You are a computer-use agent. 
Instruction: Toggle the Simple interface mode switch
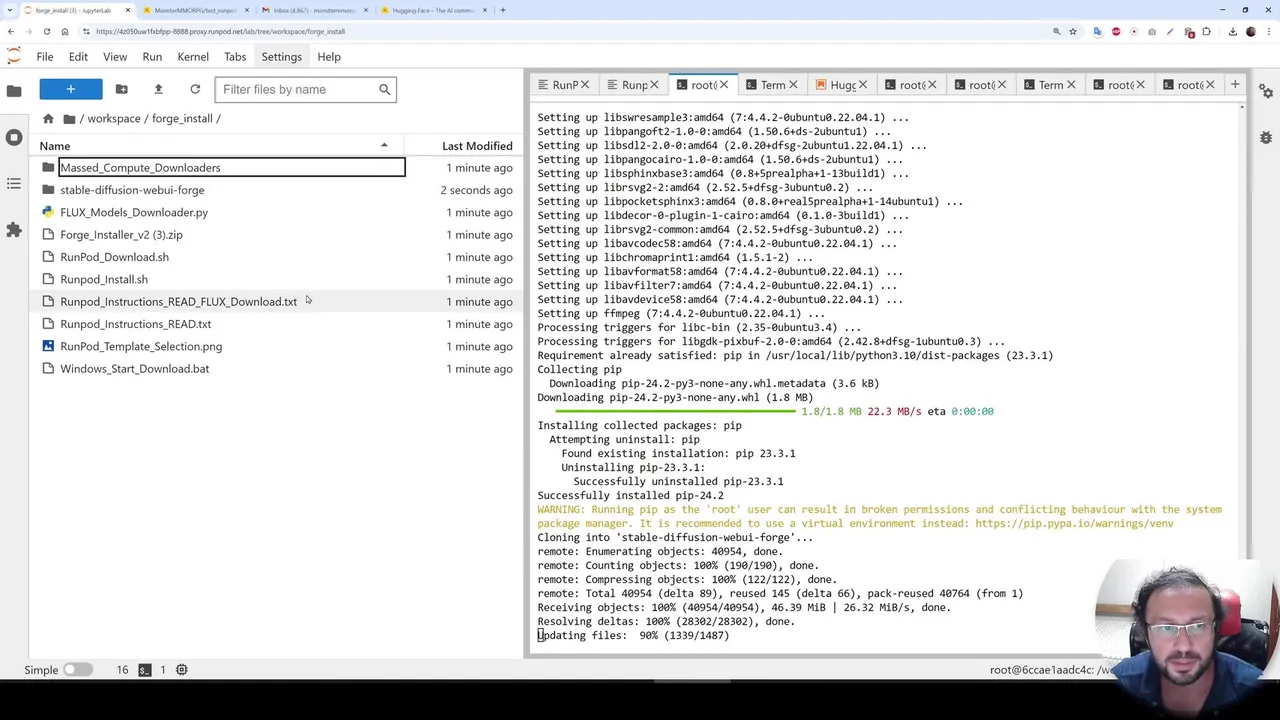pos(78,670)
